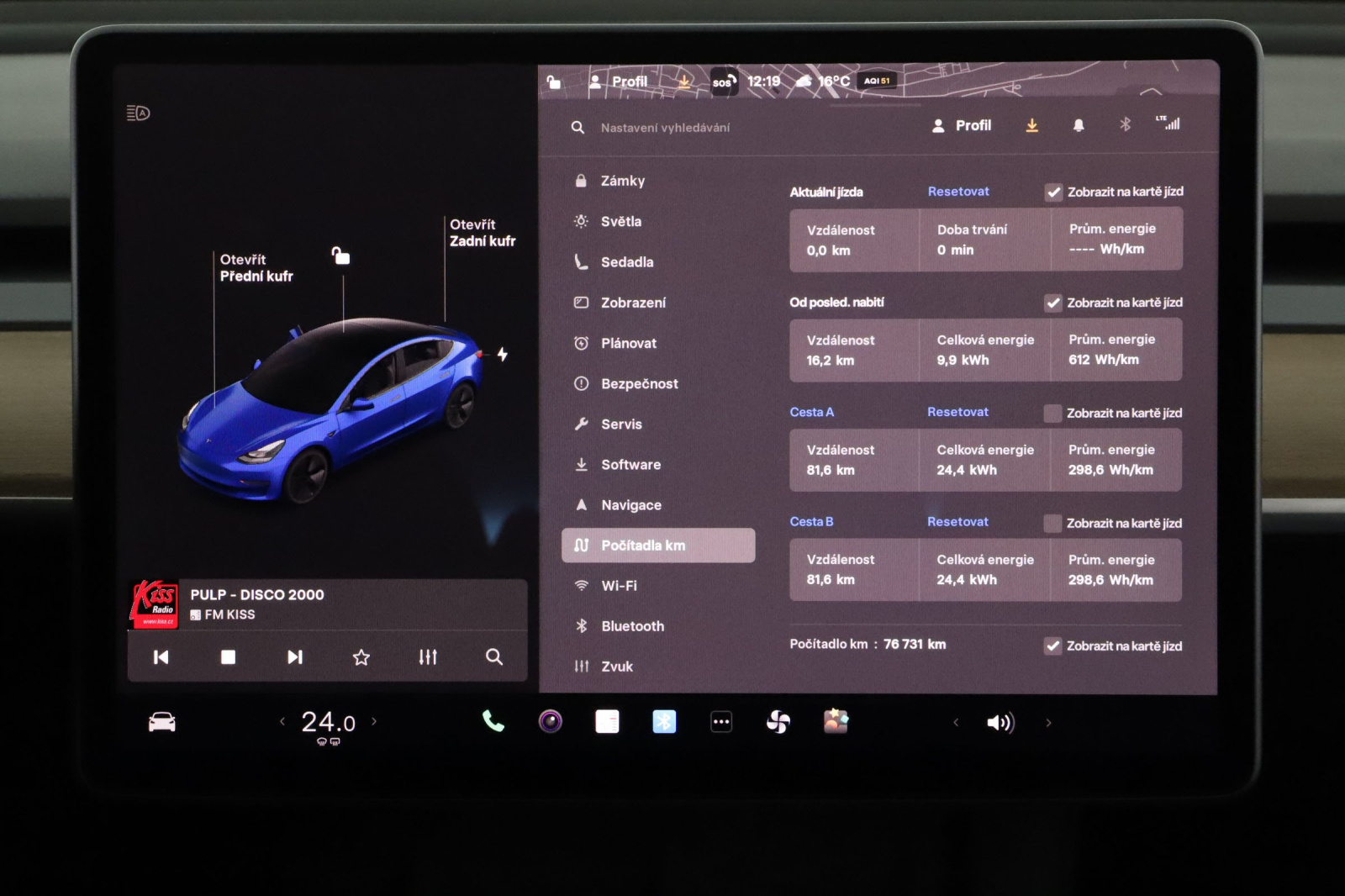The width and height of the screenshot is (1345, 896).
Task: Tap the Bluetooth icon in bottom dock
Action: point(664,721)
